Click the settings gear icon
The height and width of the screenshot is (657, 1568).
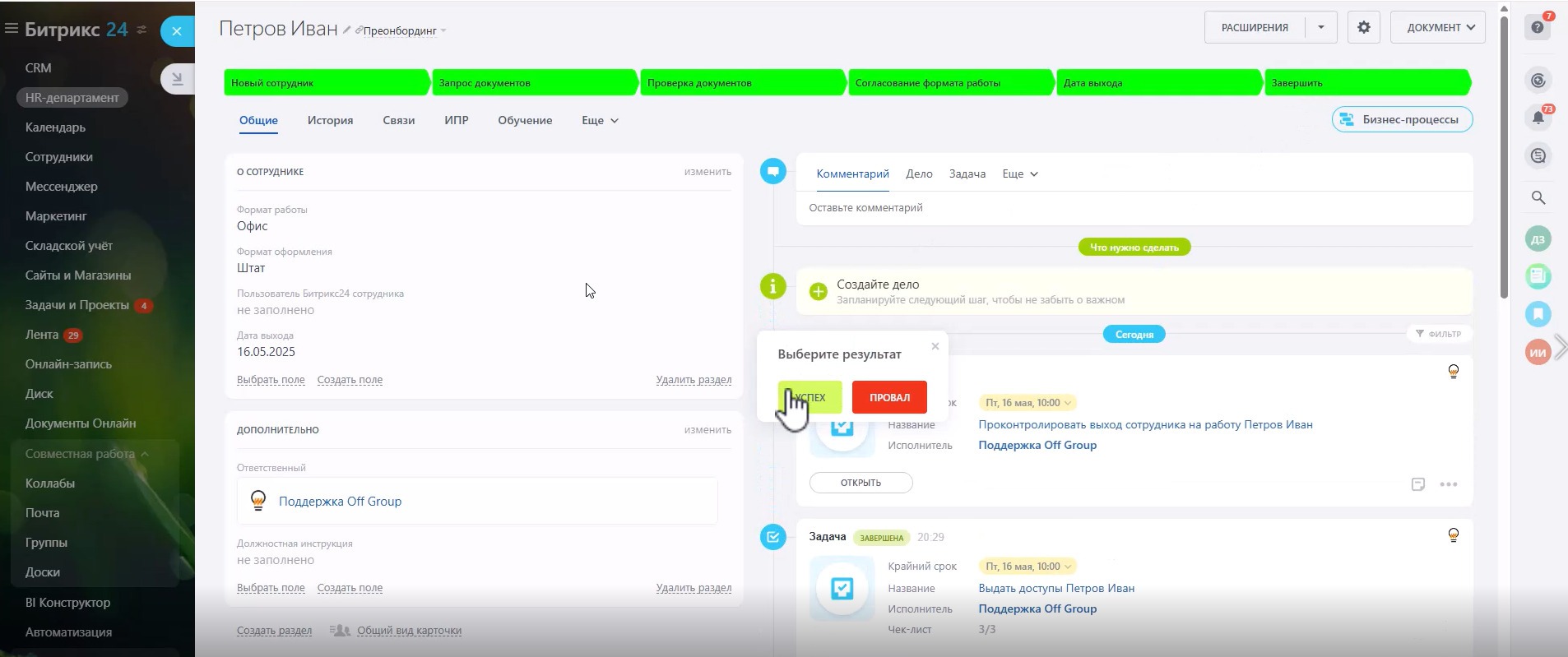(1363, 27)
